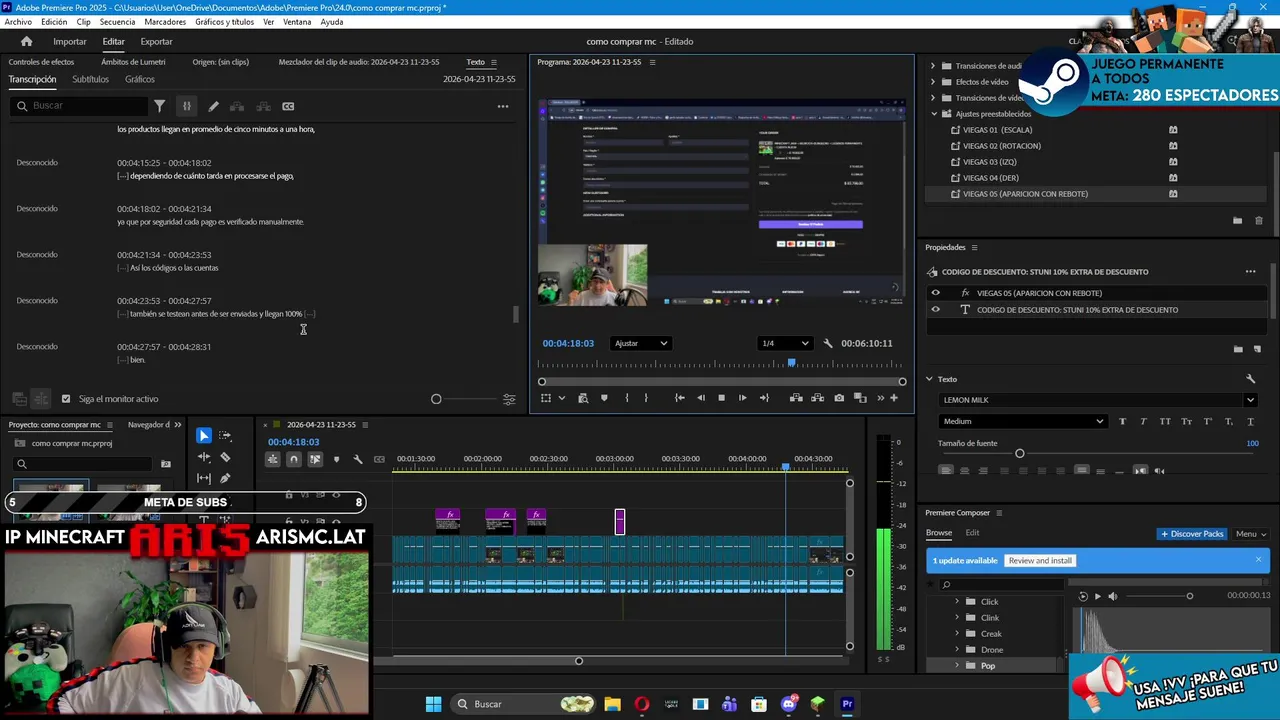Screen dimensions: 1280x720
Task: Click the Home icon in the workspace bar
Action: tap(27, 41)
